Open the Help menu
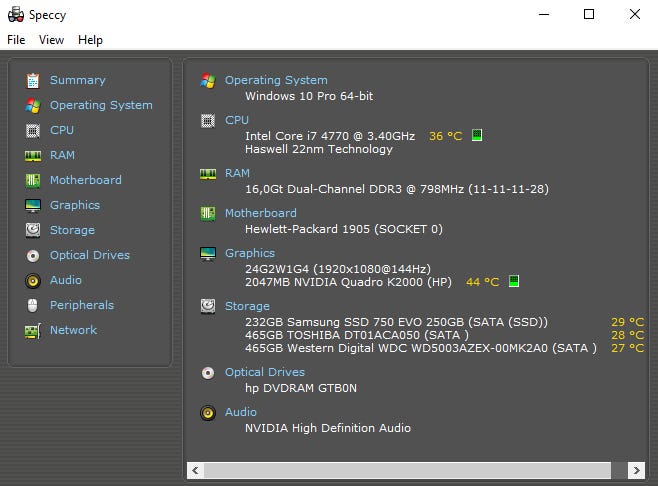Viewport: 658px width, 486px height. coord(90,40)
